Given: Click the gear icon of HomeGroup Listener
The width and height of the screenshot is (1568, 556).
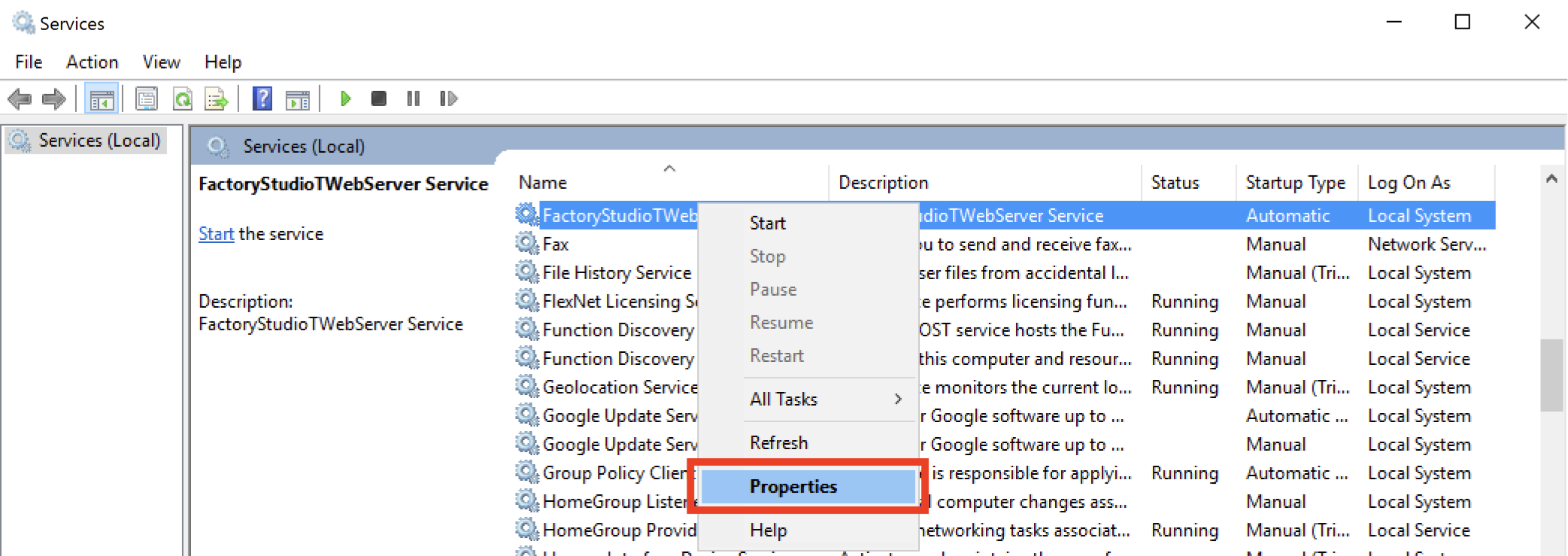Looking at the screenshot, I should pos(527,500).
